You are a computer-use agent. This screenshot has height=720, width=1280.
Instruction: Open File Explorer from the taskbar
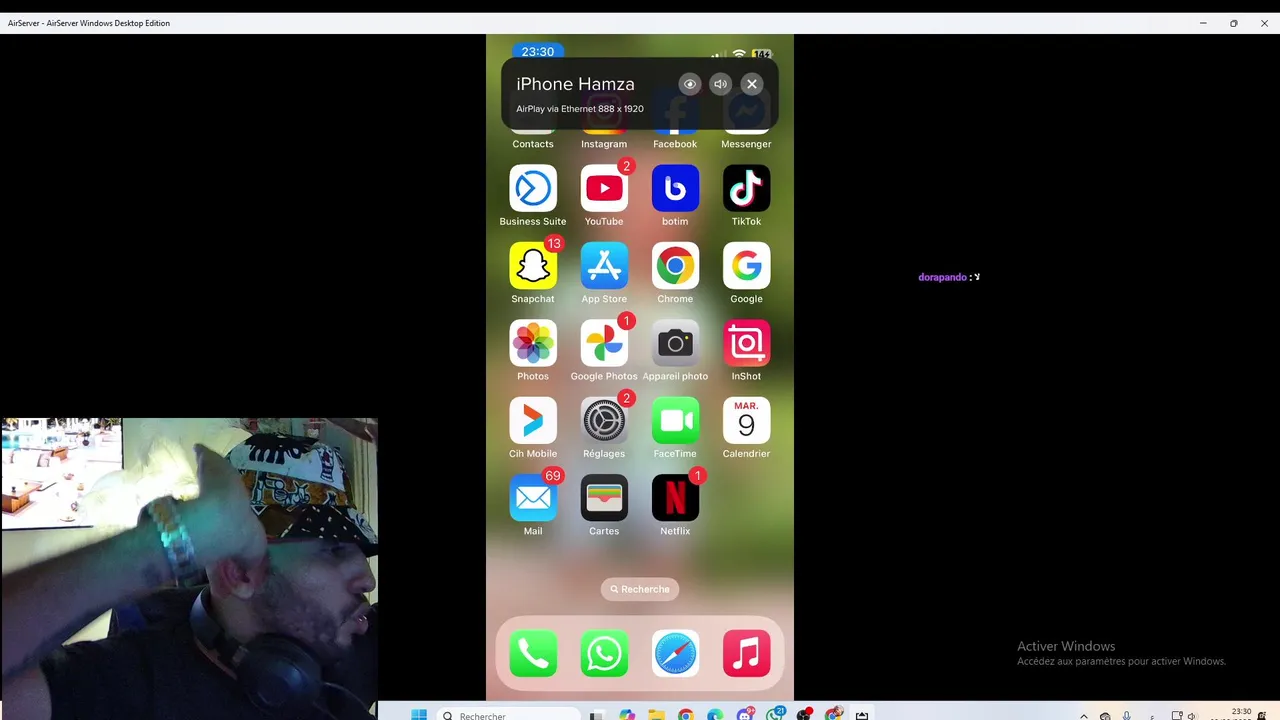pyautogui.click(x=656, y=715)
